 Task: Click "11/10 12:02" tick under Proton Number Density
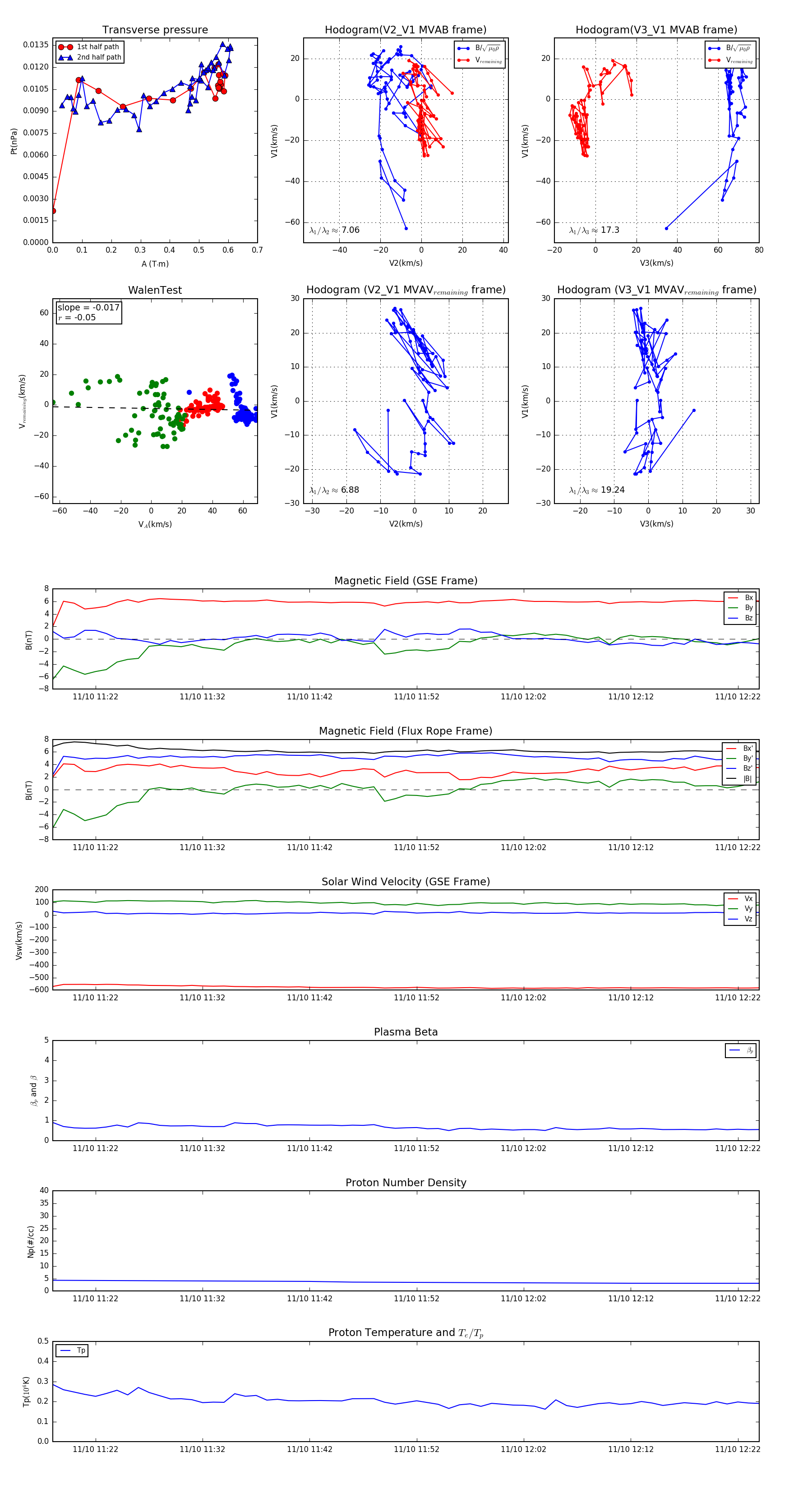[x=523, y=1299]
